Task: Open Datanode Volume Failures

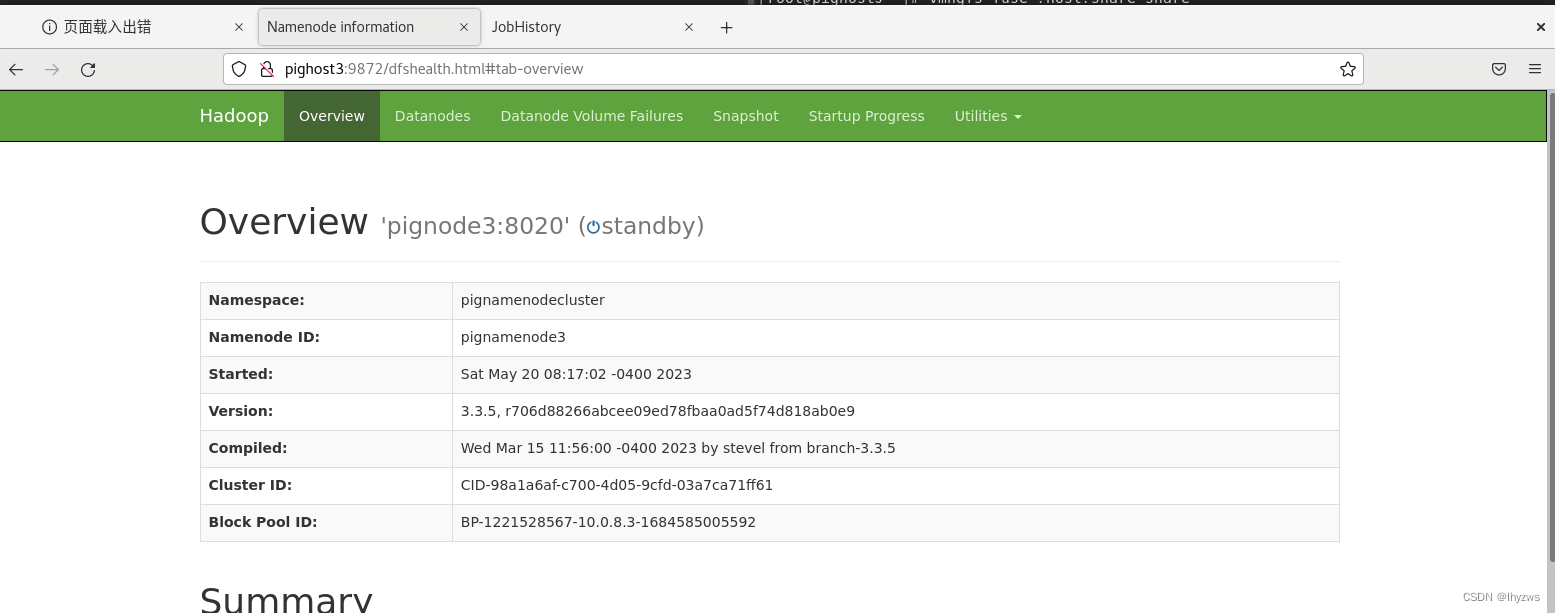Action: coord(592,116)
